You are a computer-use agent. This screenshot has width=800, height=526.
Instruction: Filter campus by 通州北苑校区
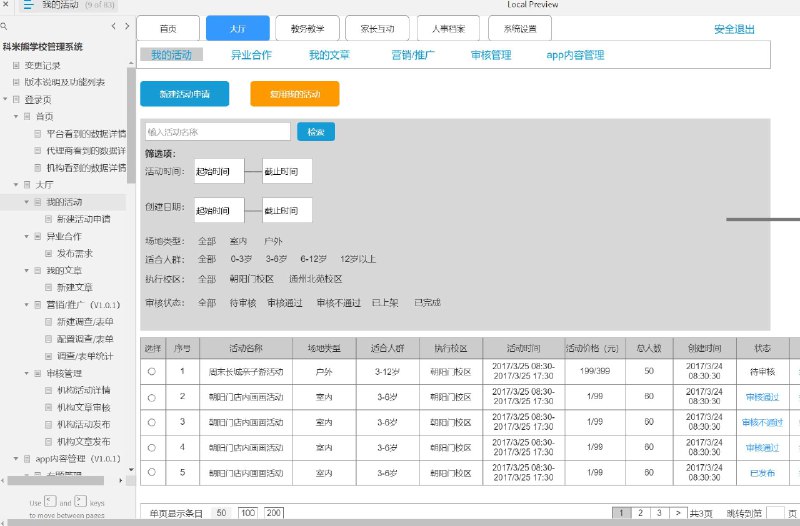coord(315,279)
